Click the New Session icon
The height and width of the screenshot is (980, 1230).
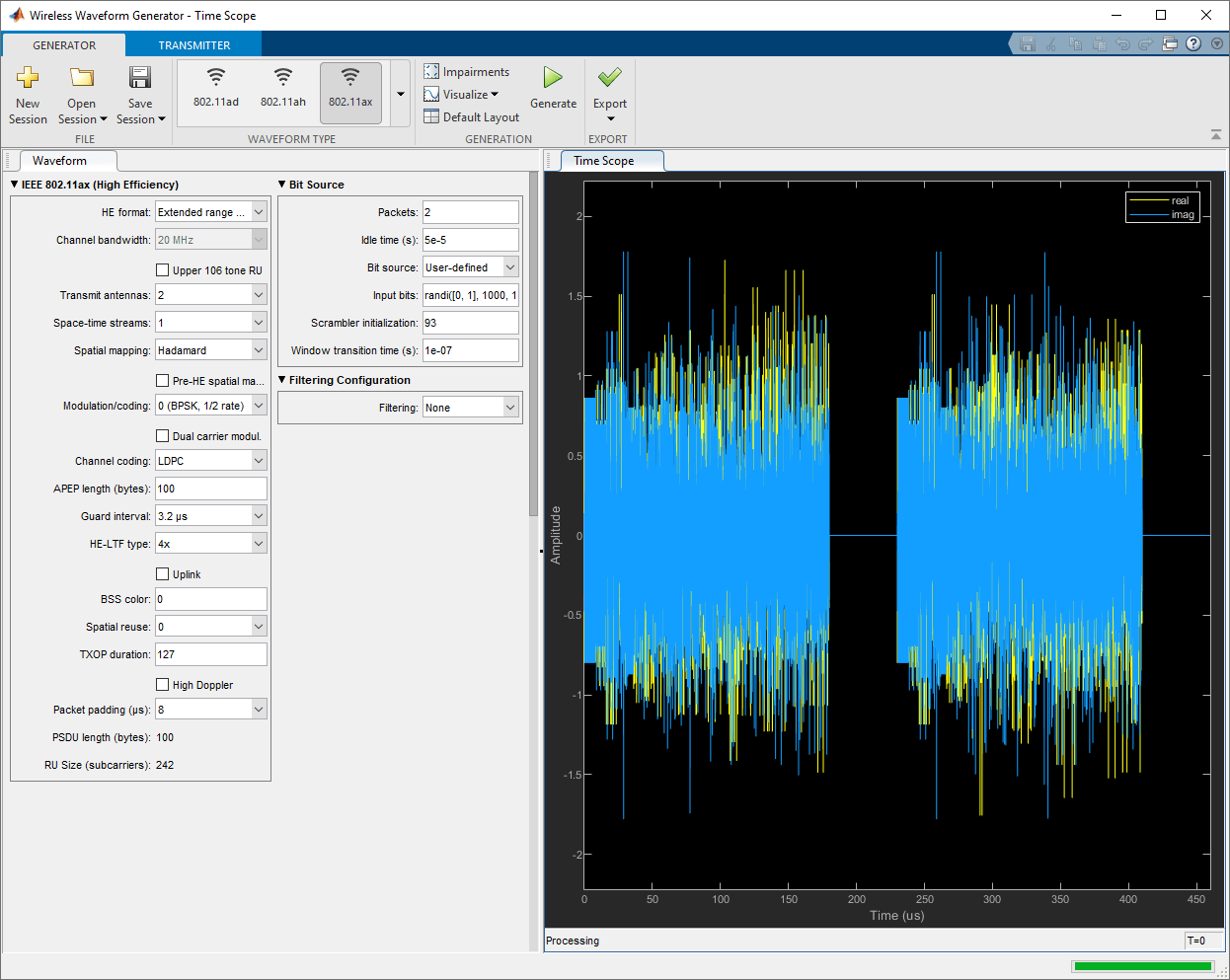[x=28, y=78]
